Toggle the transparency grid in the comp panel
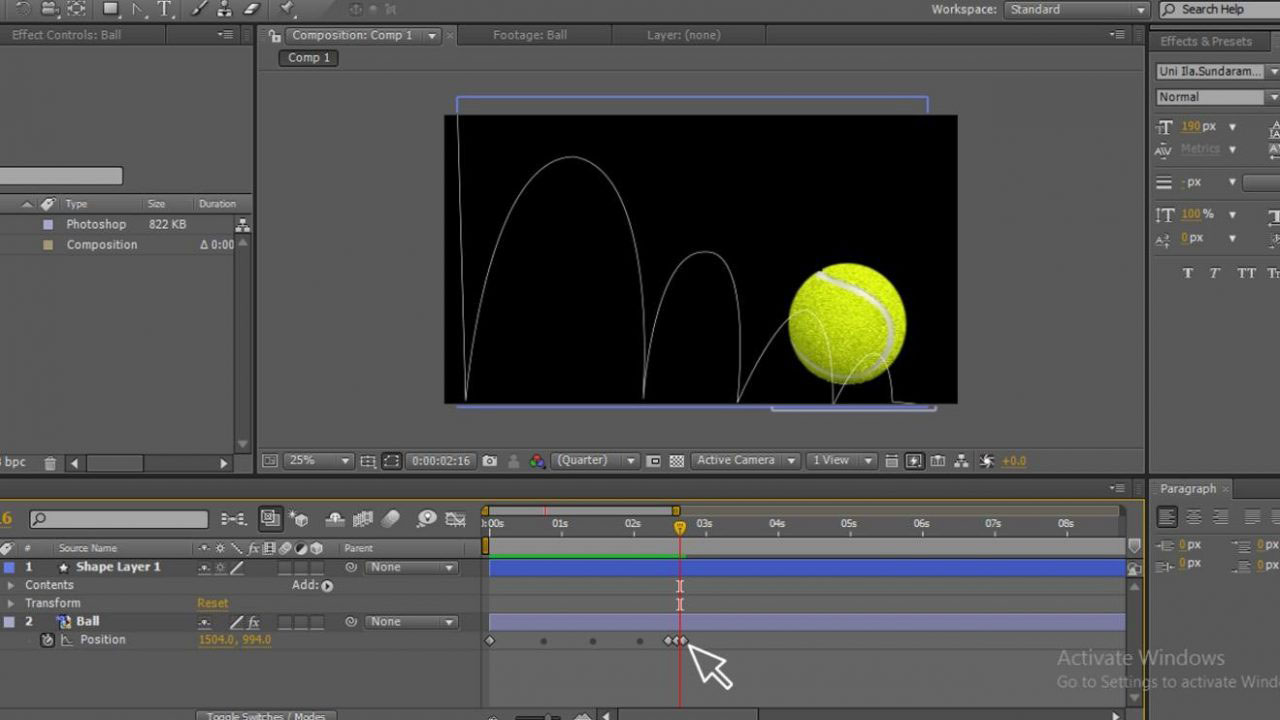 [676, 461]
